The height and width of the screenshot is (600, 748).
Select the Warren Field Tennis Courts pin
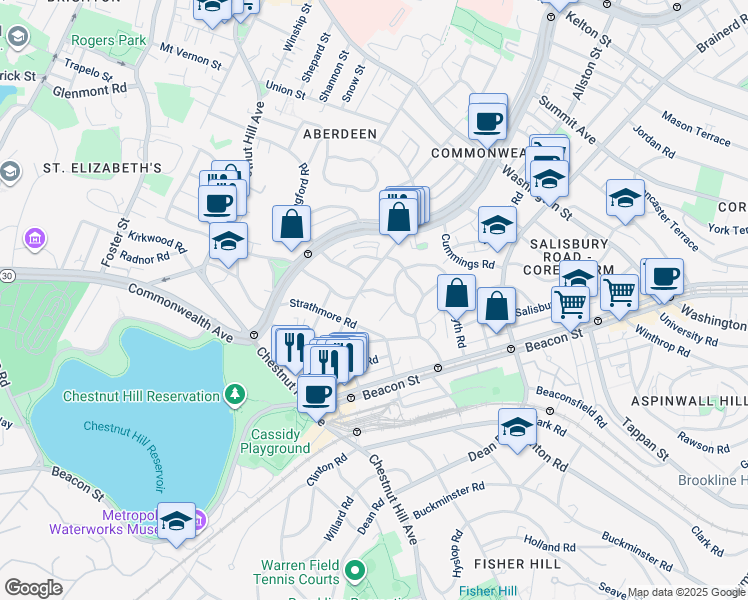(x=355, y=573)
